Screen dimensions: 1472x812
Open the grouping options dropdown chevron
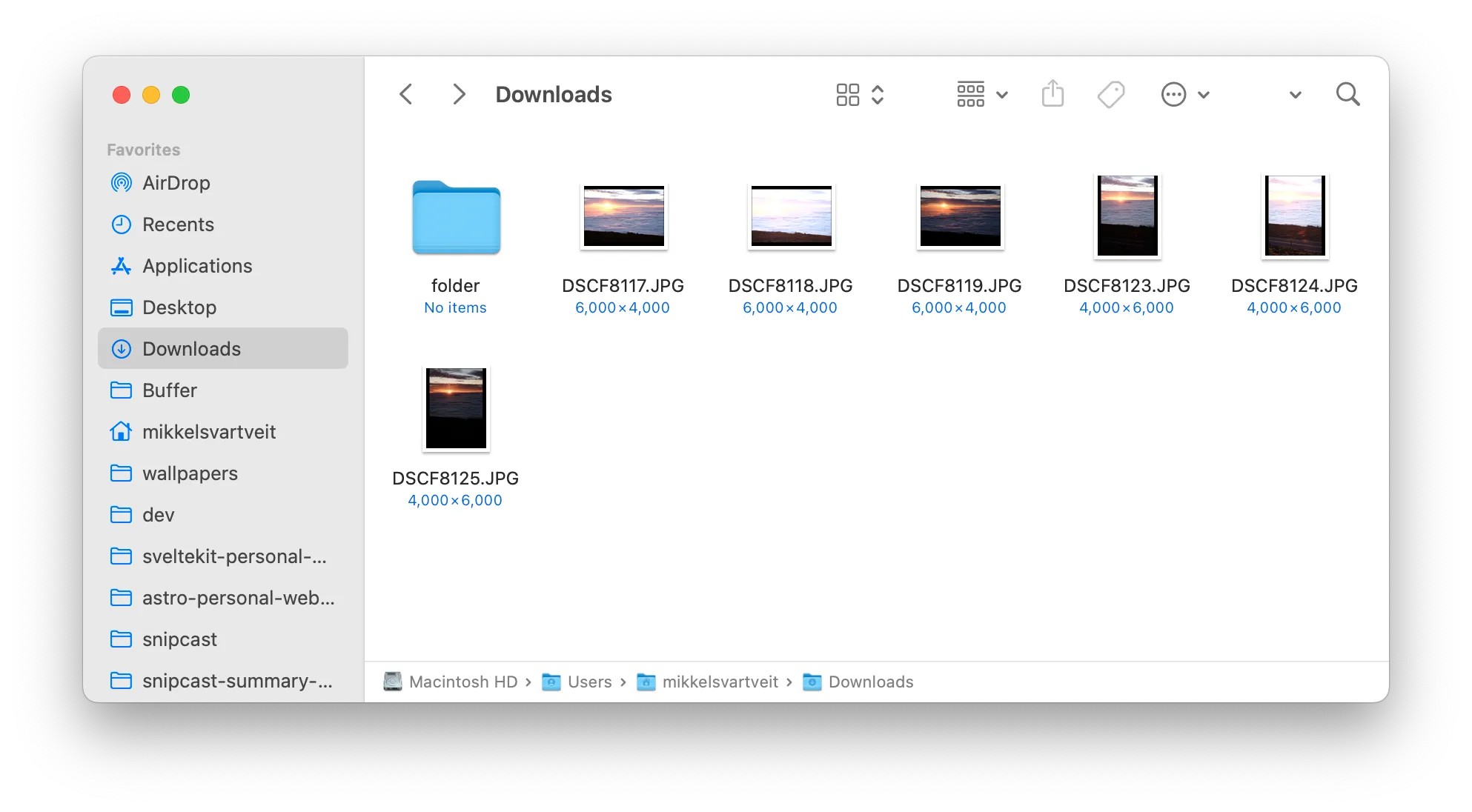[1003, 95]
